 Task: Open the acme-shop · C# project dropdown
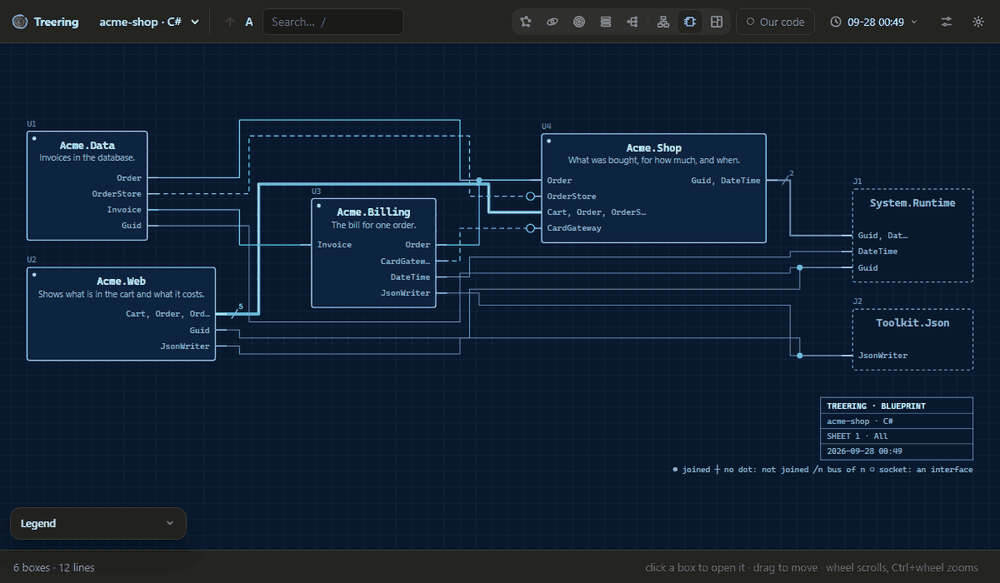[x=149, y=22]
